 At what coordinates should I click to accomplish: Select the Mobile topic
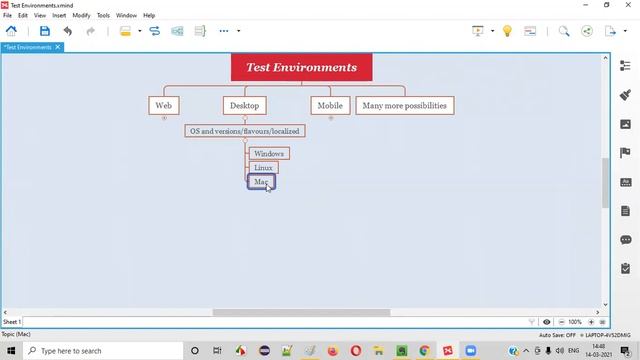pyautogui.click(x=330, y=105)
